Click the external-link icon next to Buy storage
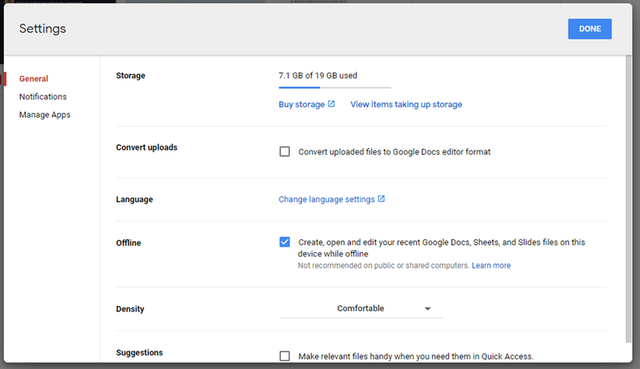The image size is (640, 369). click(x=331, y=104)
